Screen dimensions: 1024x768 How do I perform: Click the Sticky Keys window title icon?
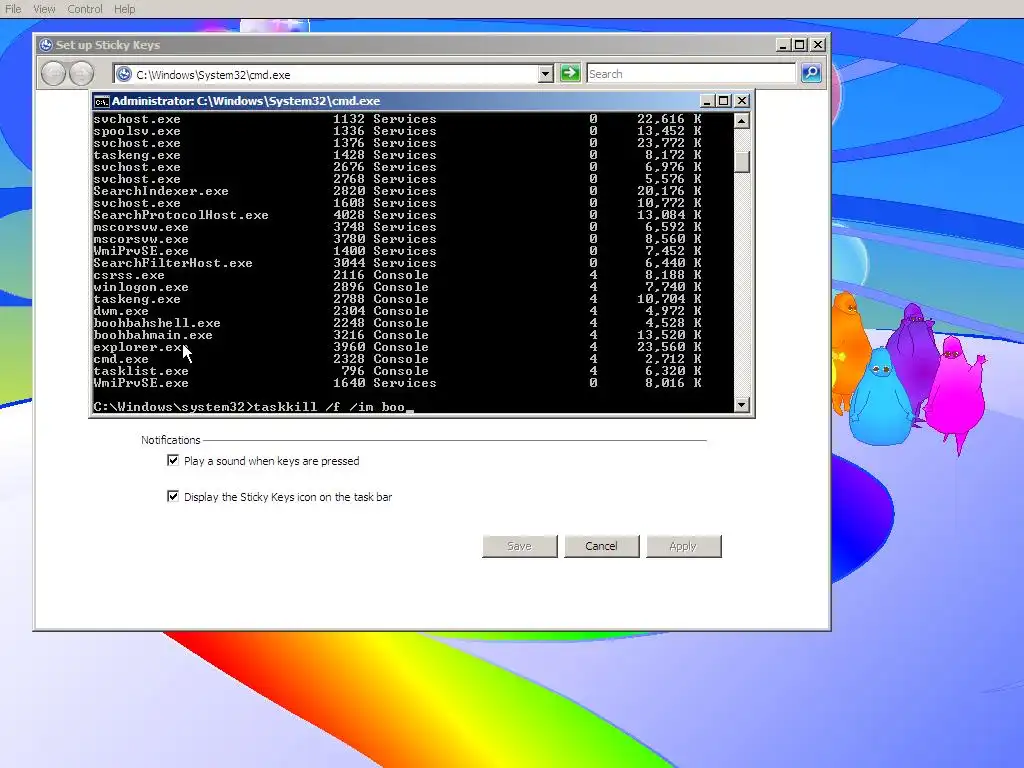[46, 45]
